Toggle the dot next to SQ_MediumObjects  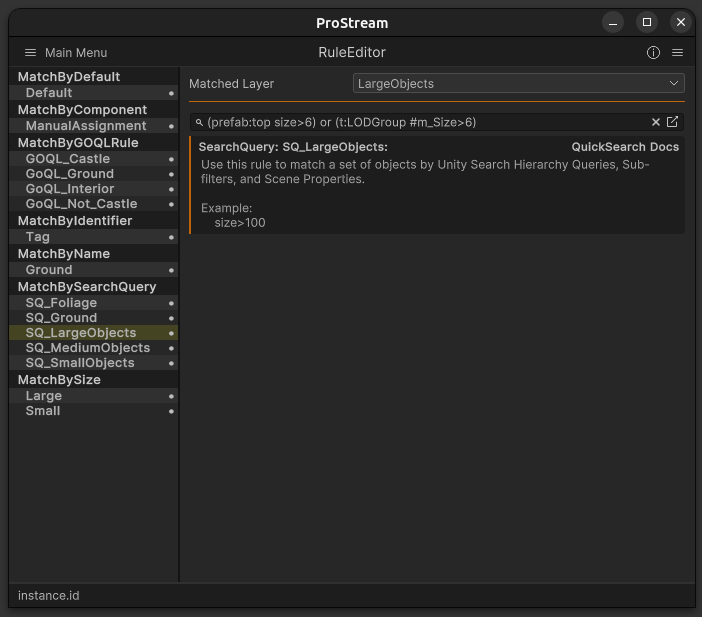coord(171,348)
